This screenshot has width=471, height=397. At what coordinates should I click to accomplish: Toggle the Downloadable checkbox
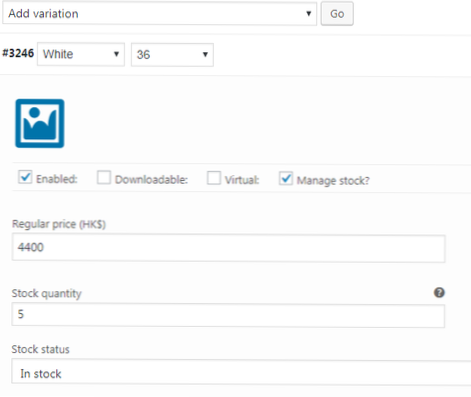[x=104, y=177]
